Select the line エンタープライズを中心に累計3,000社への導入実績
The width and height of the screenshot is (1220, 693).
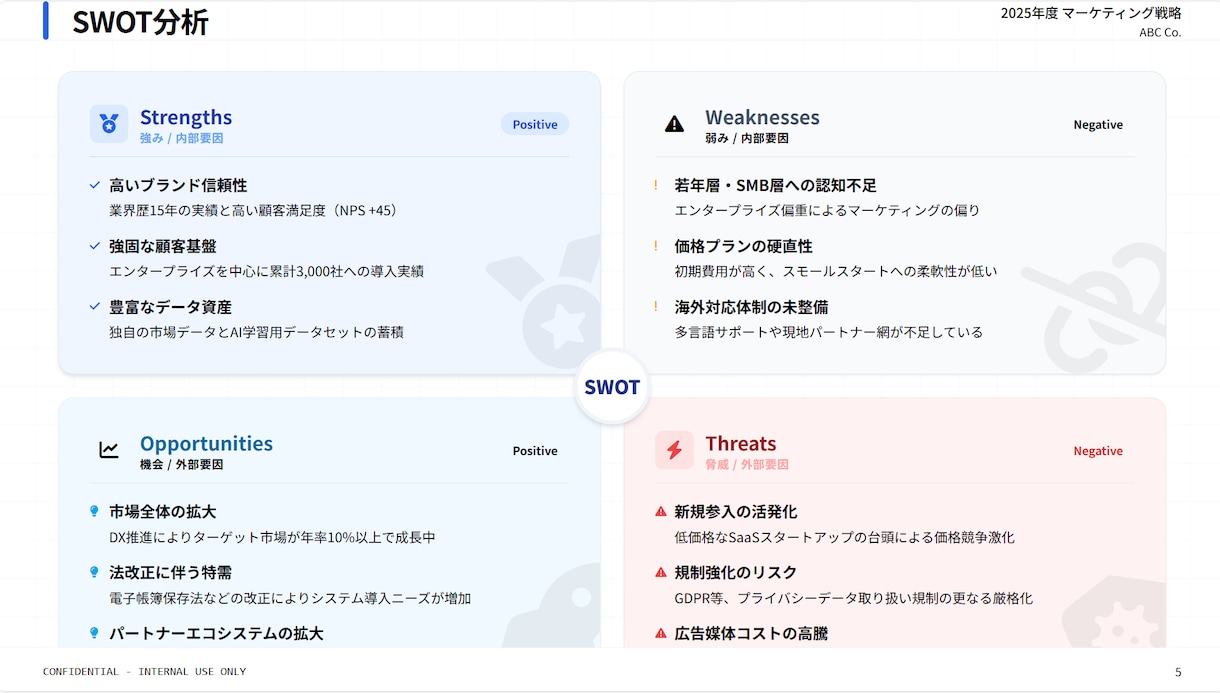click(266, 271)
